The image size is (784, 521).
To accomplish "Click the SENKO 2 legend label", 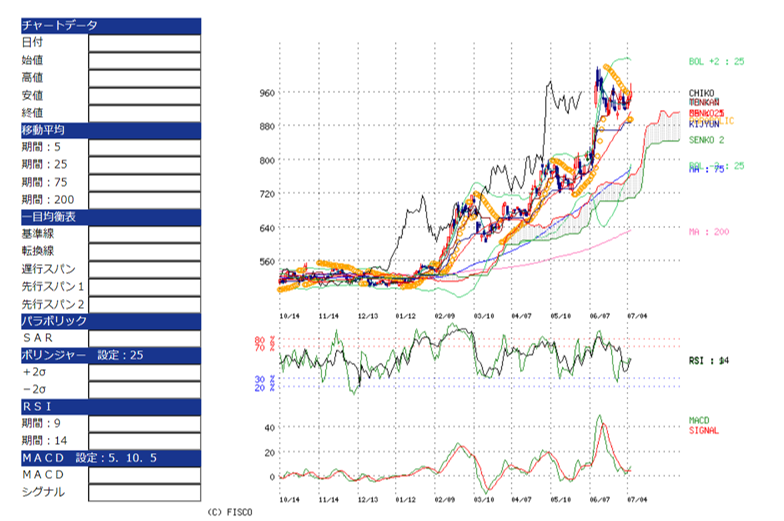I will coord(708,139).
